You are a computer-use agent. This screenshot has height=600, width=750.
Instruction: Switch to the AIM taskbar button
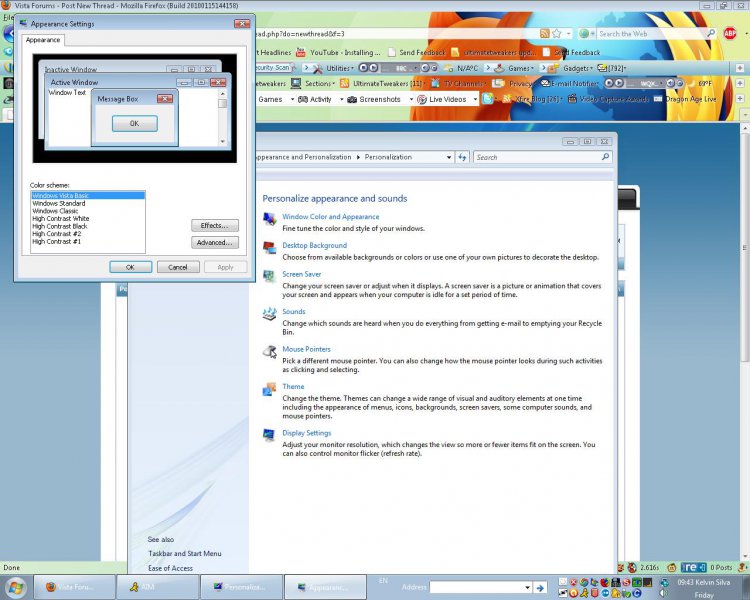(158, 587)
